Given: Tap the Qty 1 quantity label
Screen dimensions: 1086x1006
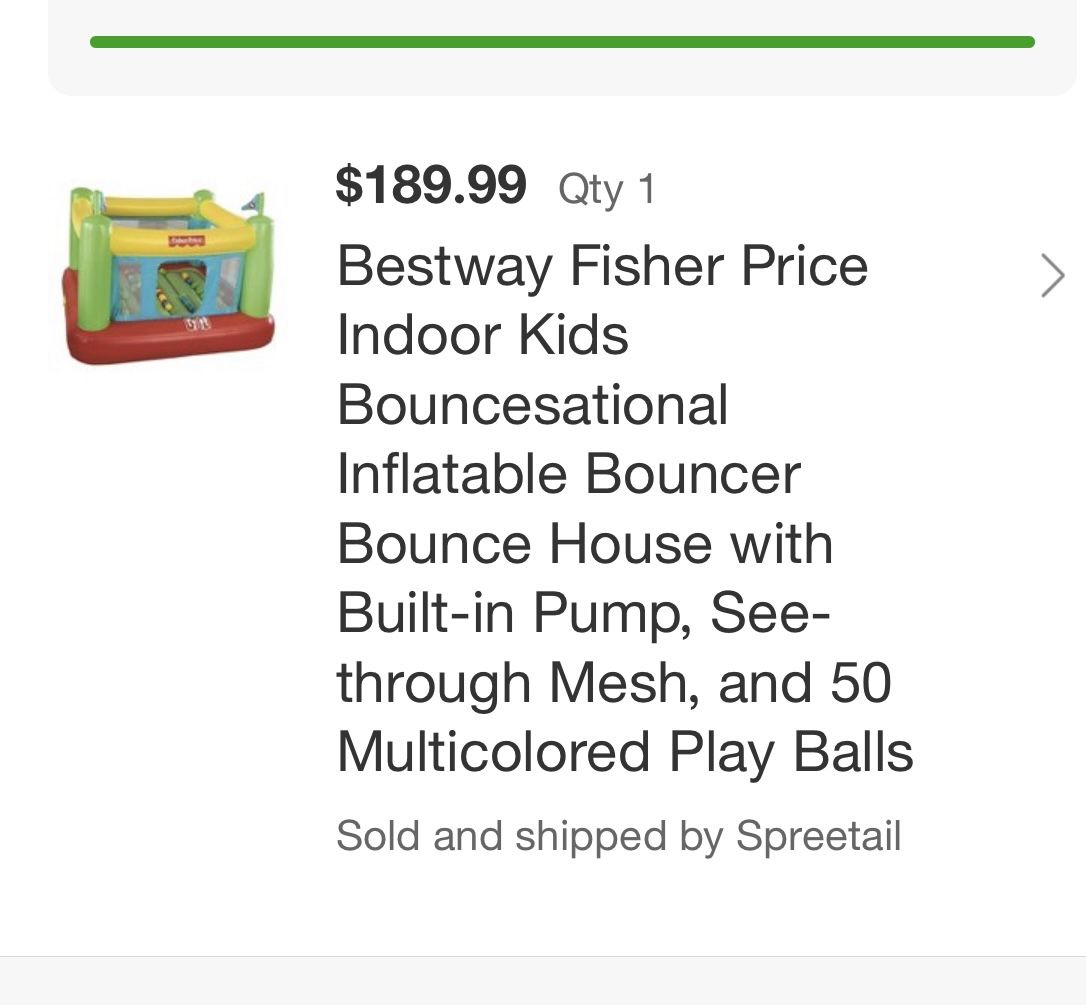Looking at the screenshot, I should [607, 189].
